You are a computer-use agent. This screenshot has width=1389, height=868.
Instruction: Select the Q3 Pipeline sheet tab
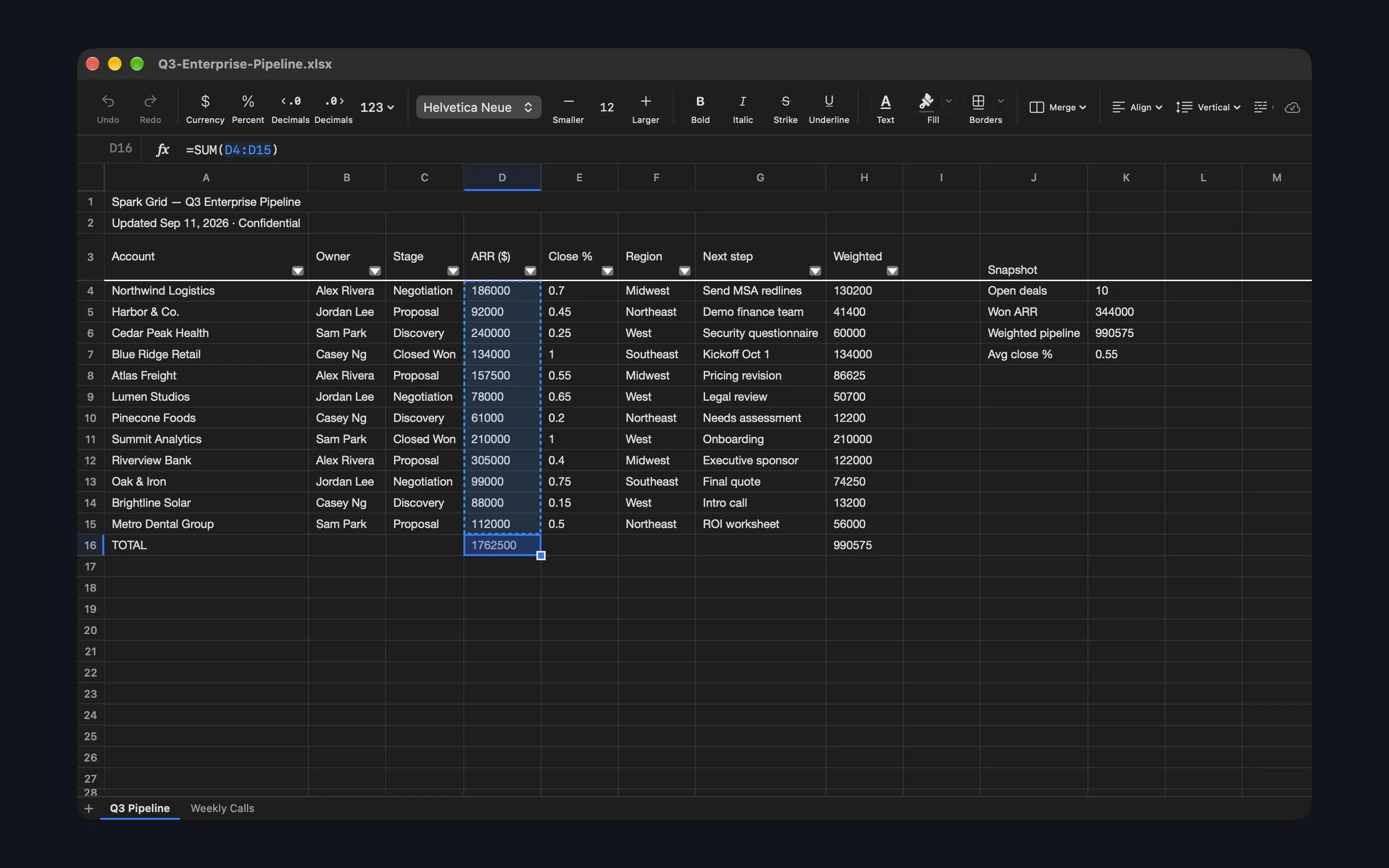coord(139,808)
